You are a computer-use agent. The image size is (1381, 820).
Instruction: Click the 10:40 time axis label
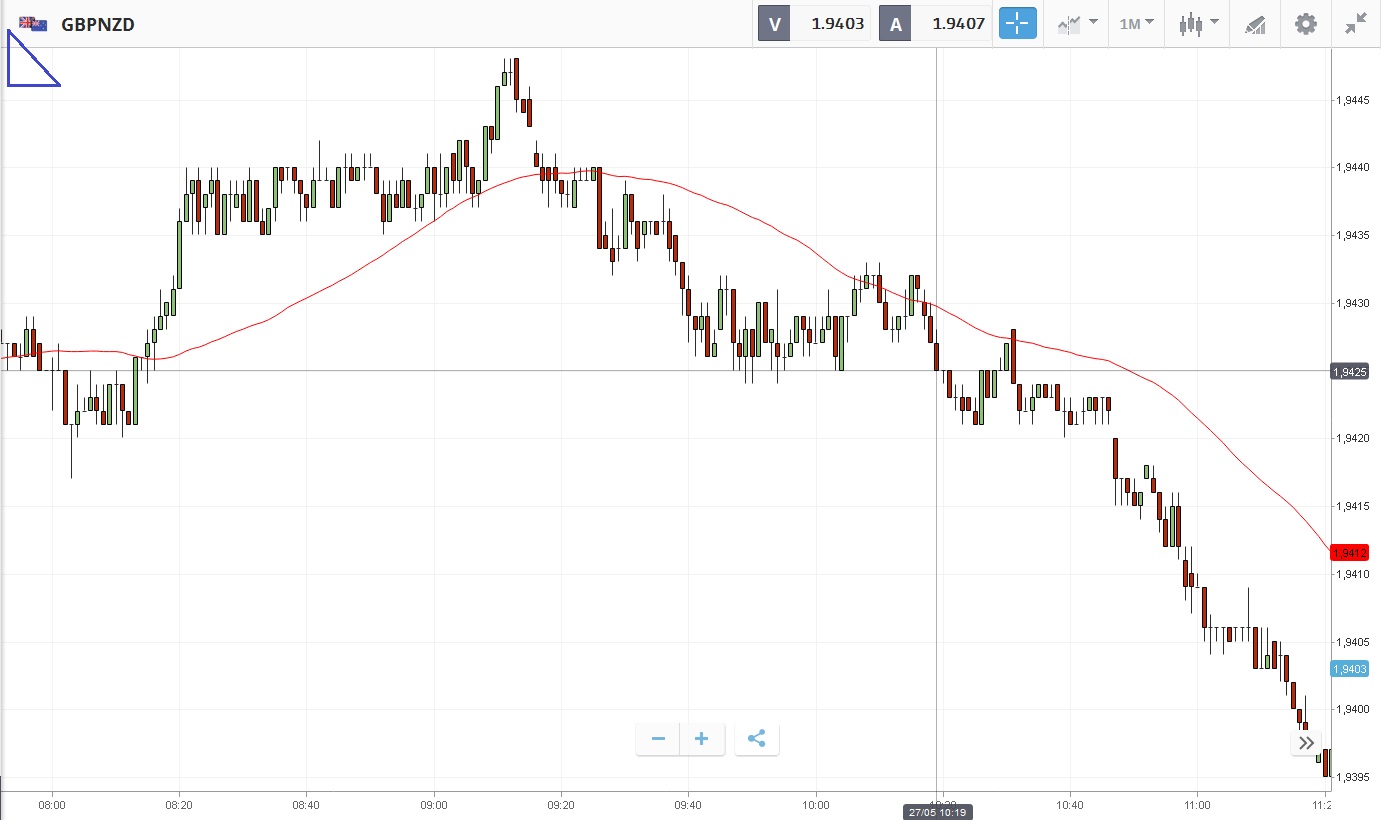(1070, 804)
